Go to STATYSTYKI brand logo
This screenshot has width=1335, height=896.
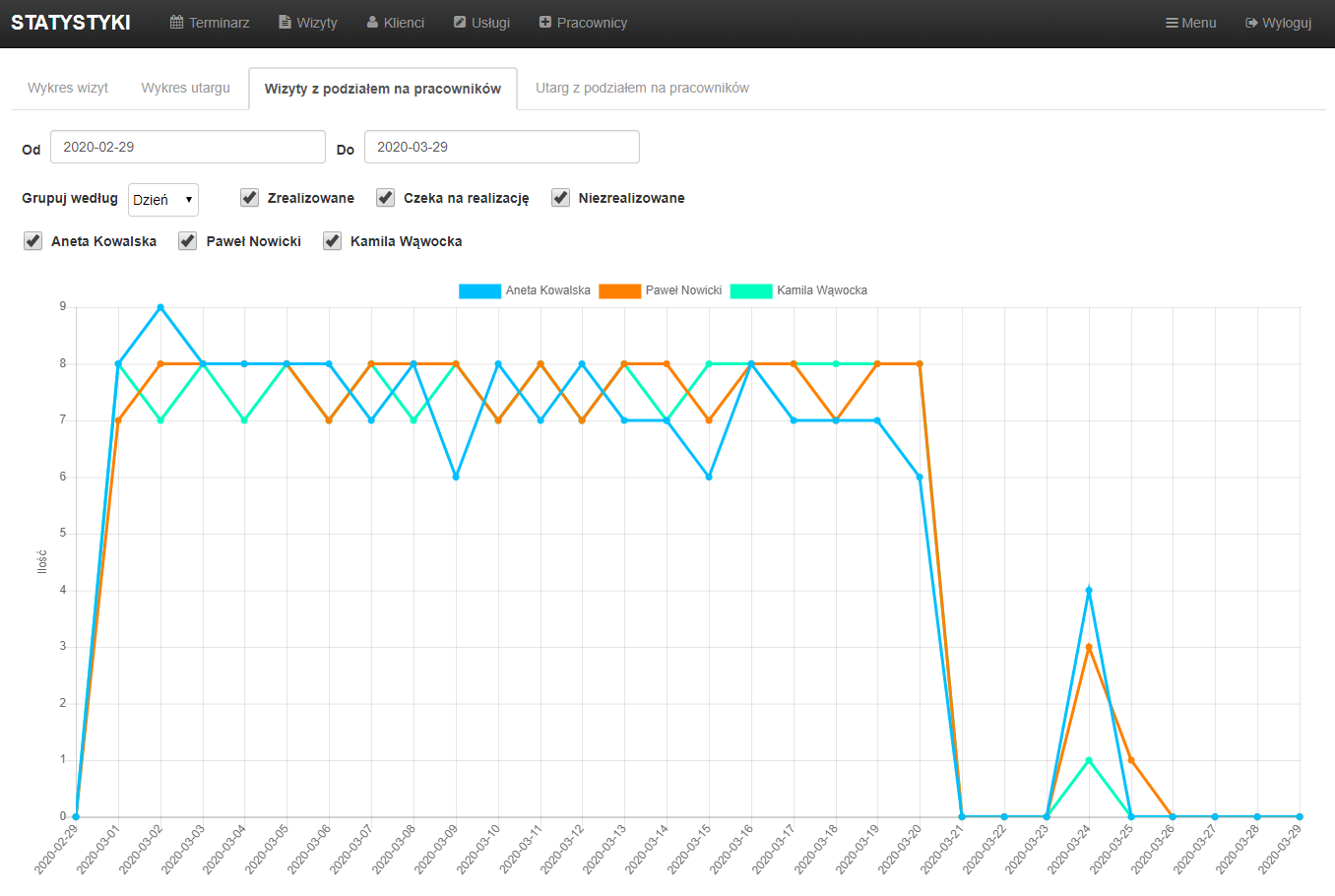point(71,23)
